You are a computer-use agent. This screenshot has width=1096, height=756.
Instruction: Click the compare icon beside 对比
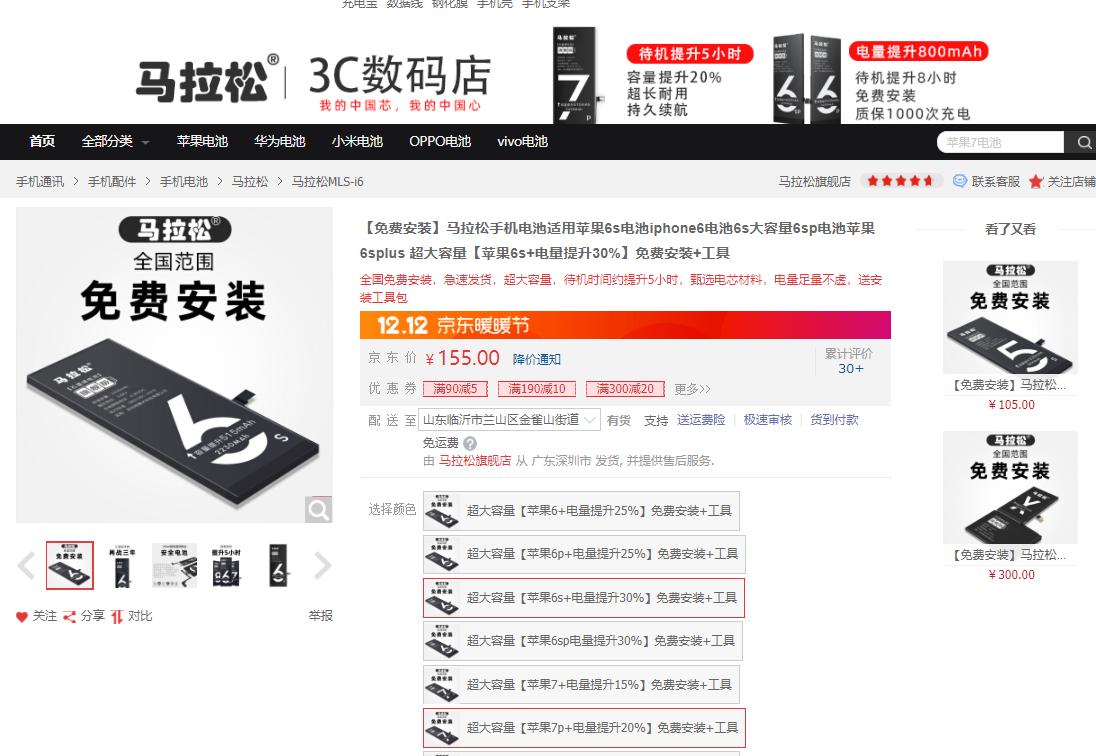pos(113,617)
